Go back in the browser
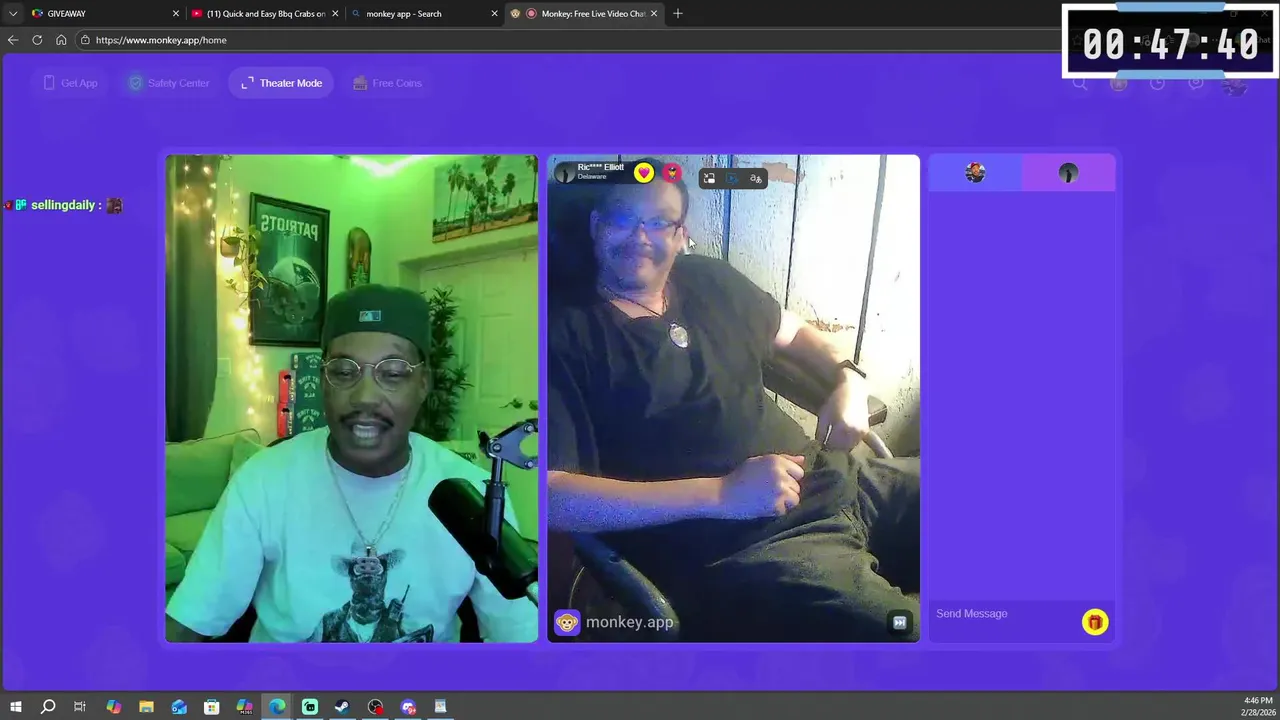1280x720 pixels. 12,40
